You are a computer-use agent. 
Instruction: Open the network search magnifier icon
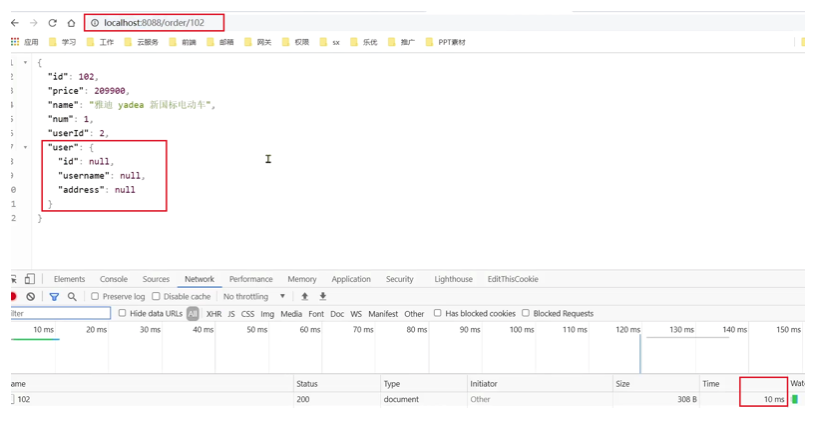[x=72, y=296]
